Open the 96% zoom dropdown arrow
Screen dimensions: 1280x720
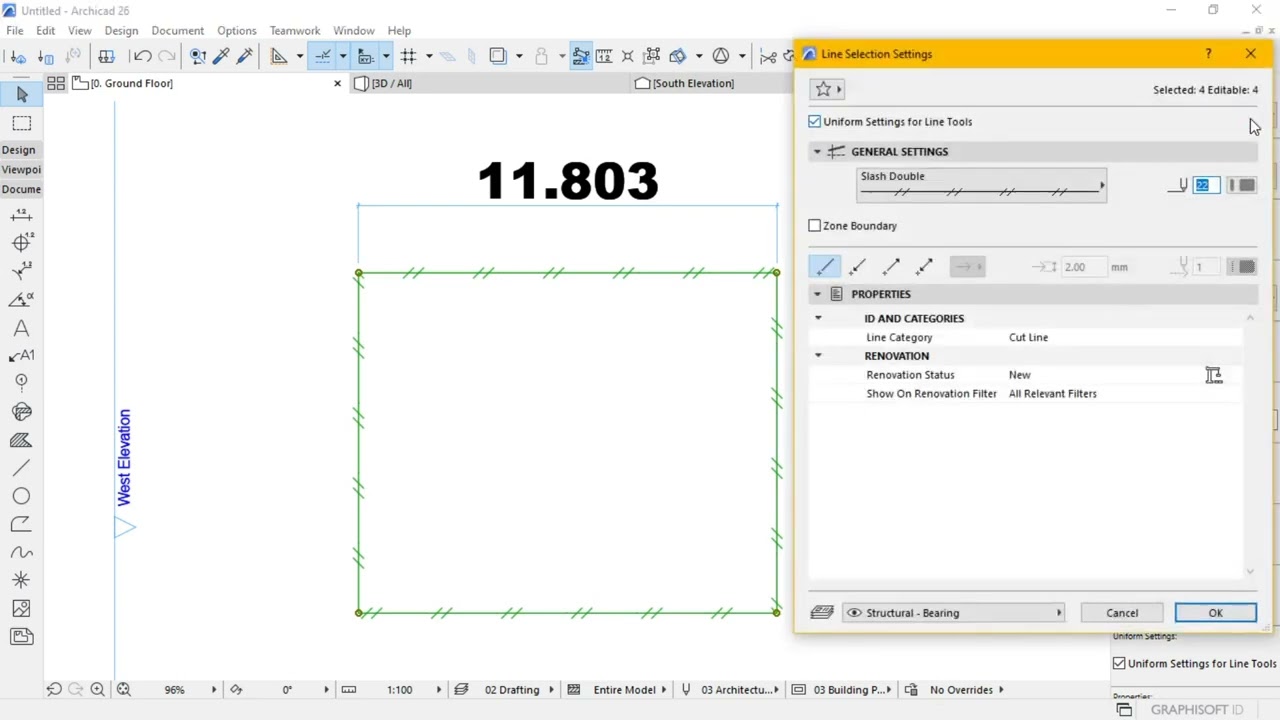tap(213, 690)
